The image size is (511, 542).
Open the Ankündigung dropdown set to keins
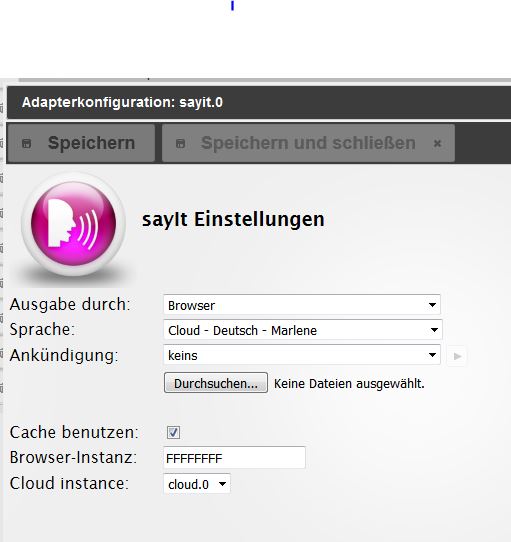point(302,355)
